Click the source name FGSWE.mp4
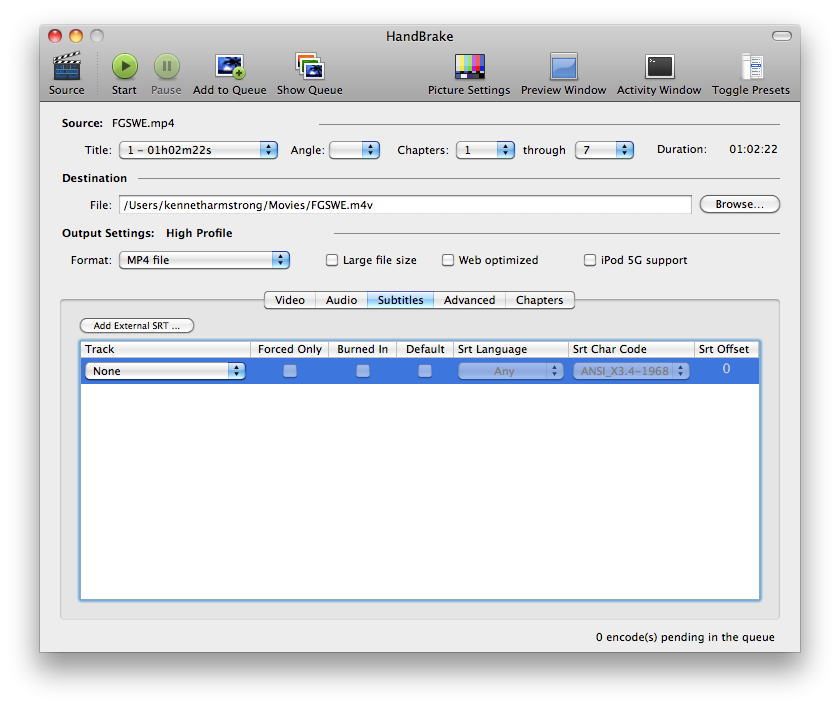840x707 pixels. pos(143,123)
